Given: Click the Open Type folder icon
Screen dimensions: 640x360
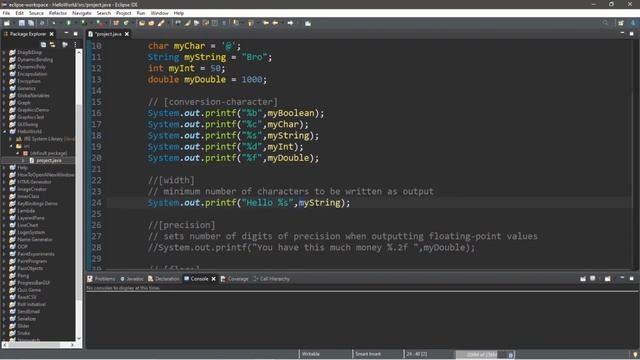Looking at the screenshot, I should tap(142, 23).
